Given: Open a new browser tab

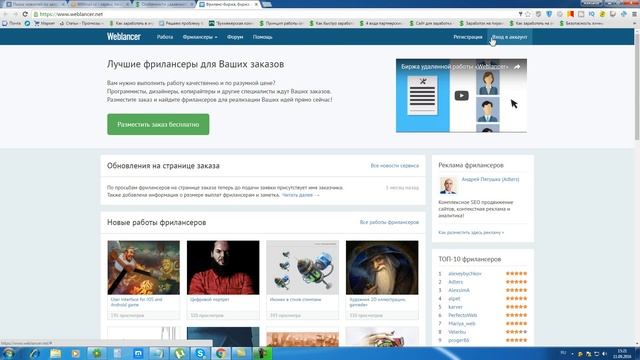Looking at the screenshot, I should click(267, 4).
